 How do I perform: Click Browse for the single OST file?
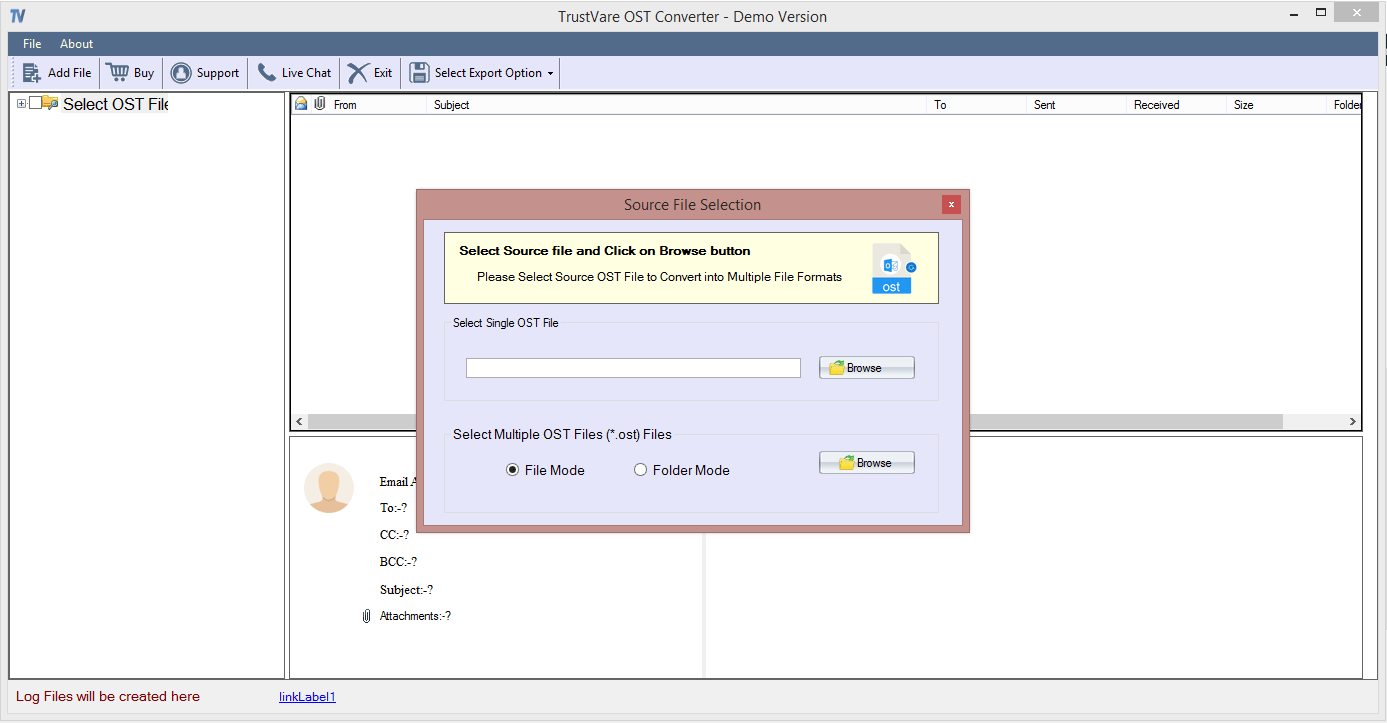click(866, 367)
